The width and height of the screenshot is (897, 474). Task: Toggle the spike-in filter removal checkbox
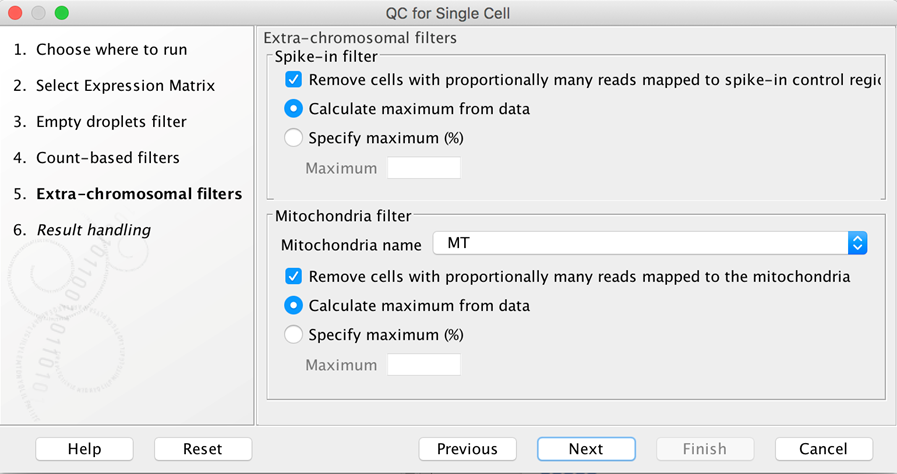coord(294,80)
